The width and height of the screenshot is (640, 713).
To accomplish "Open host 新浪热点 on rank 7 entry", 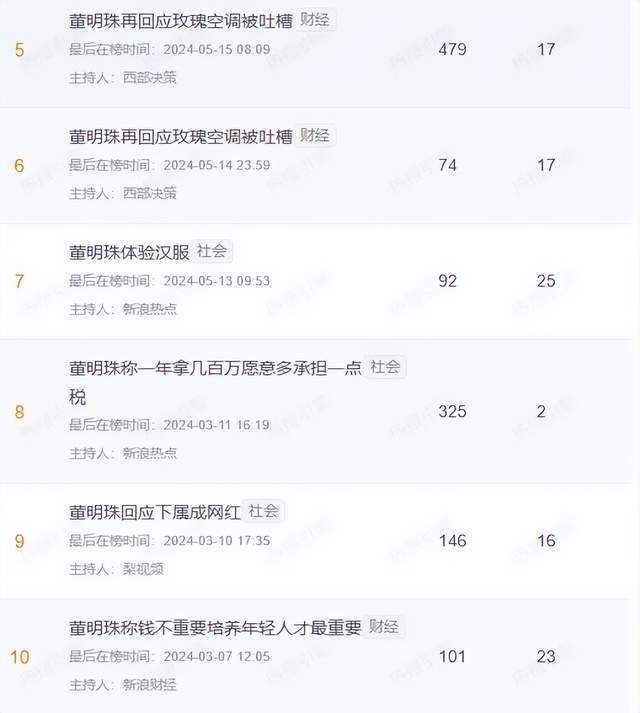I will click(x=150, y=309).
